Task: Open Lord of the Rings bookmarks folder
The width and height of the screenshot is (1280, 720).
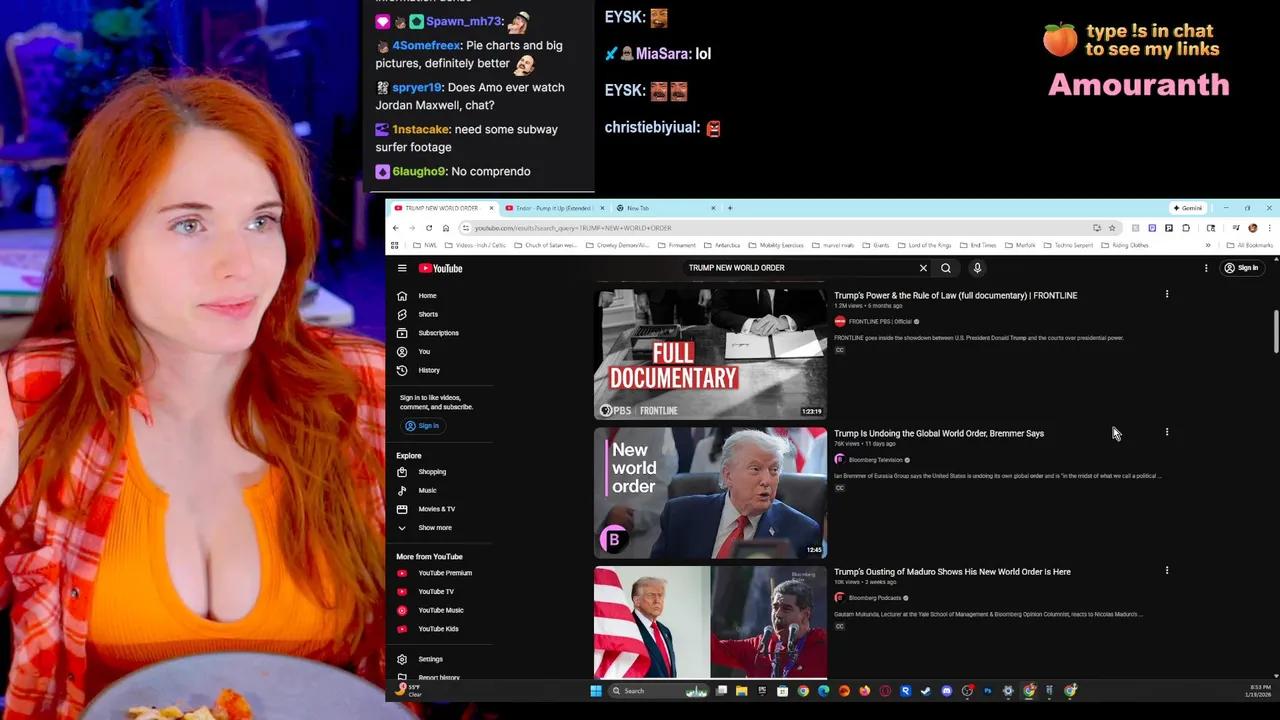Action: 924,245
